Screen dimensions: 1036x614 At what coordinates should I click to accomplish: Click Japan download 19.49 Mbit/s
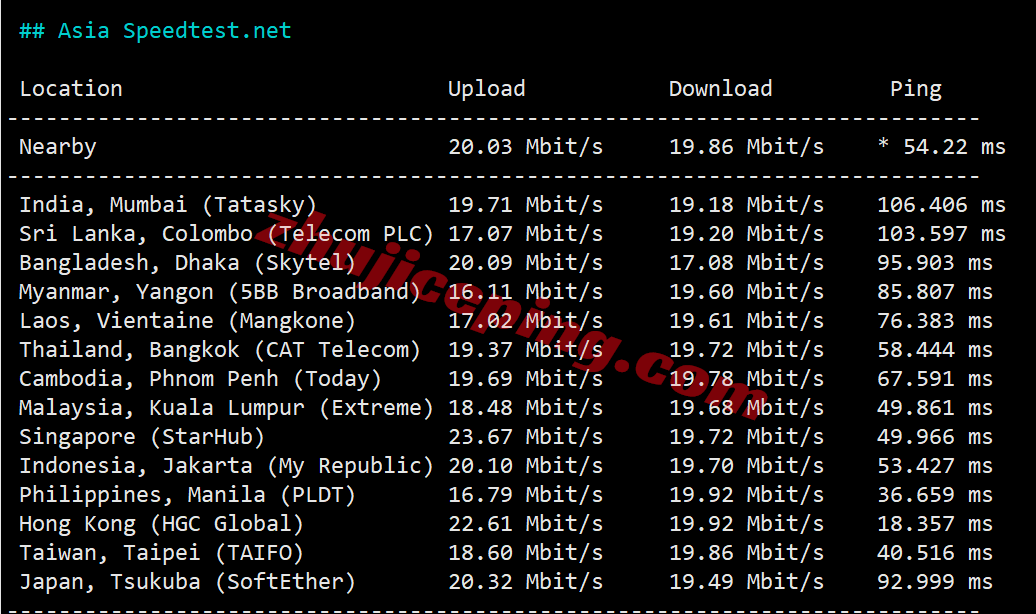(x=747, y=583)
